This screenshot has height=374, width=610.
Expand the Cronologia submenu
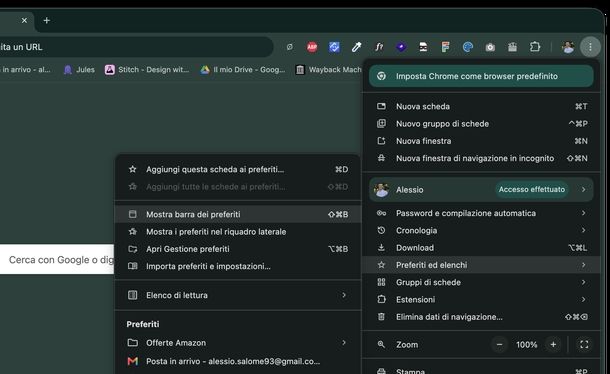482,230
